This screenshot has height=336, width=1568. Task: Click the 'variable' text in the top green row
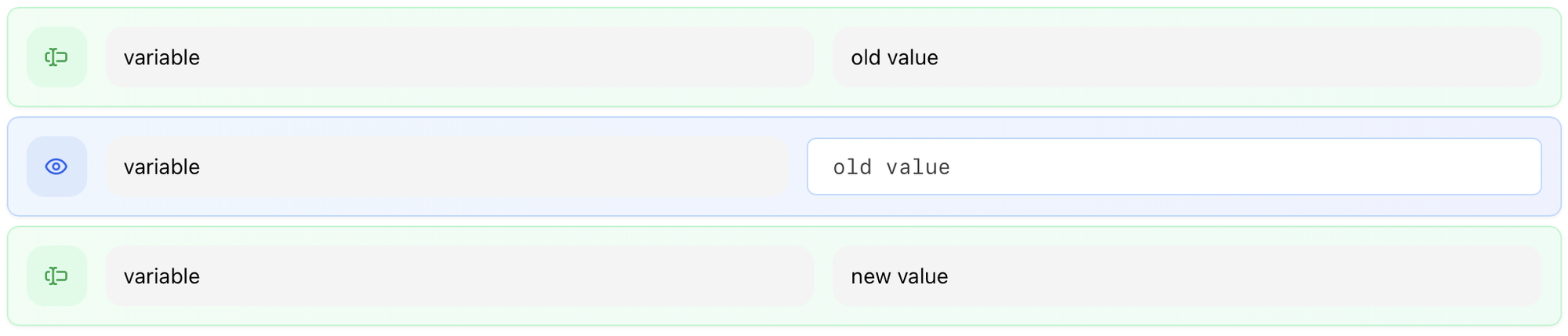[162, 57]
